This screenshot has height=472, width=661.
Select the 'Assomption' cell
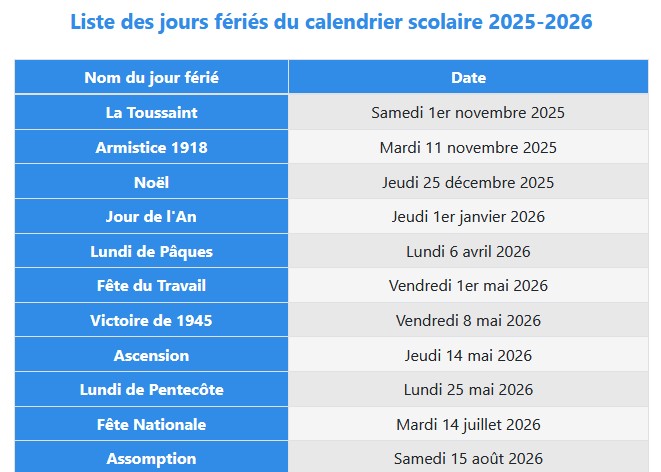[x=151, y=457]
